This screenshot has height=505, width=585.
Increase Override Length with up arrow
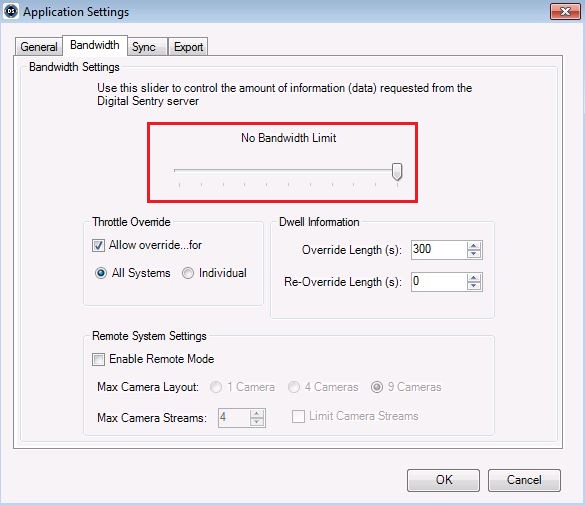tap(474, 246)
